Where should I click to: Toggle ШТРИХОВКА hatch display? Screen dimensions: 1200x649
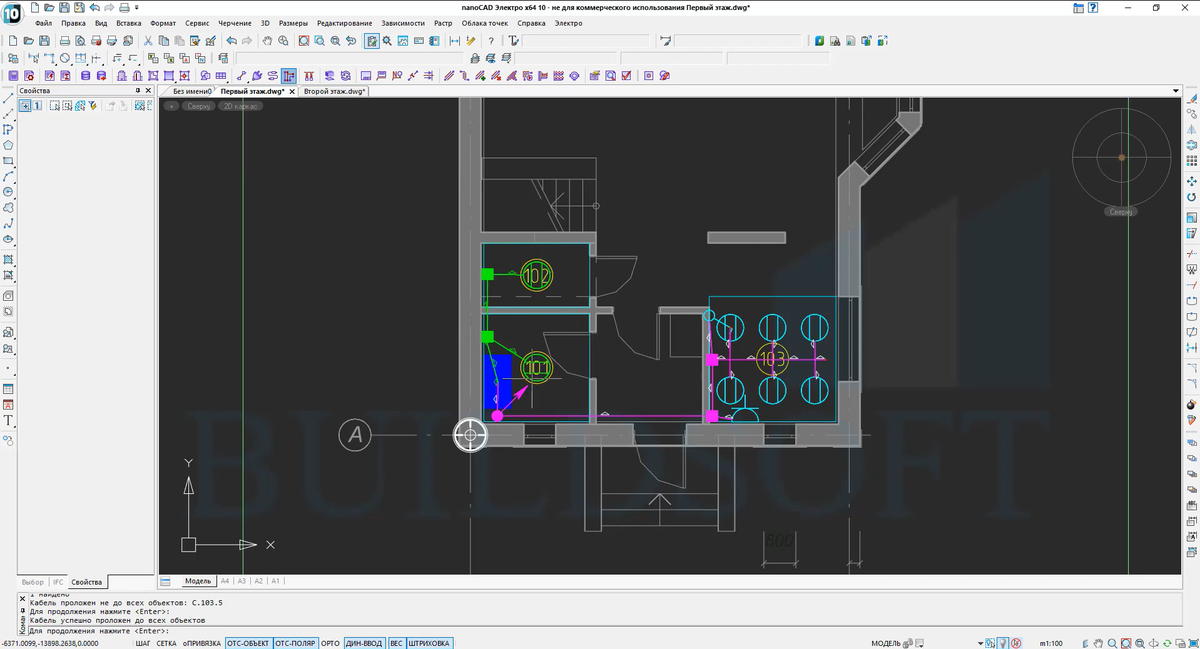(x=429, y=643)
